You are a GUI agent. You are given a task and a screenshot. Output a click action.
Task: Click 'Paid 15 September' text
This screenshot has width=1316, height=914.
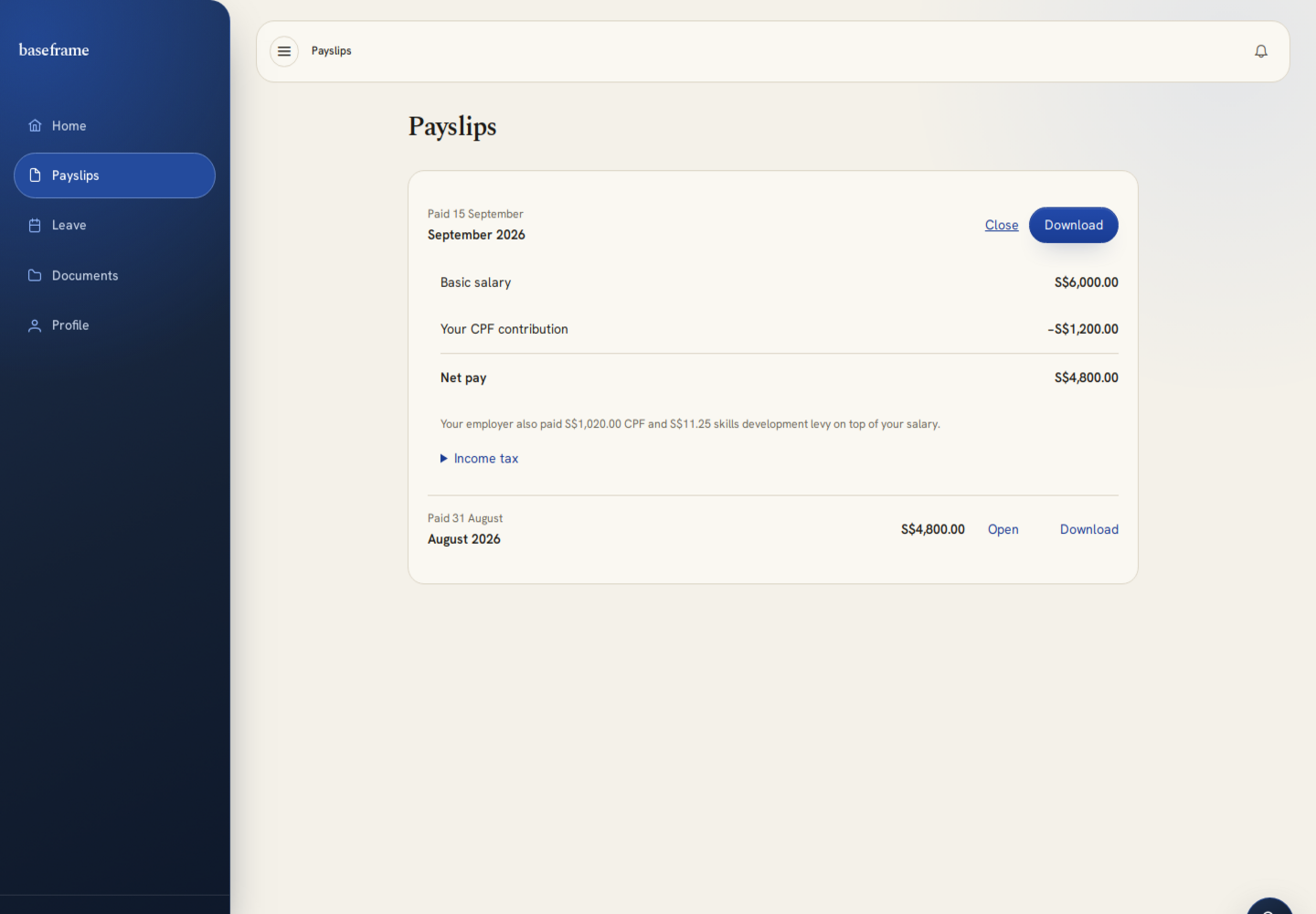[475, 214]
